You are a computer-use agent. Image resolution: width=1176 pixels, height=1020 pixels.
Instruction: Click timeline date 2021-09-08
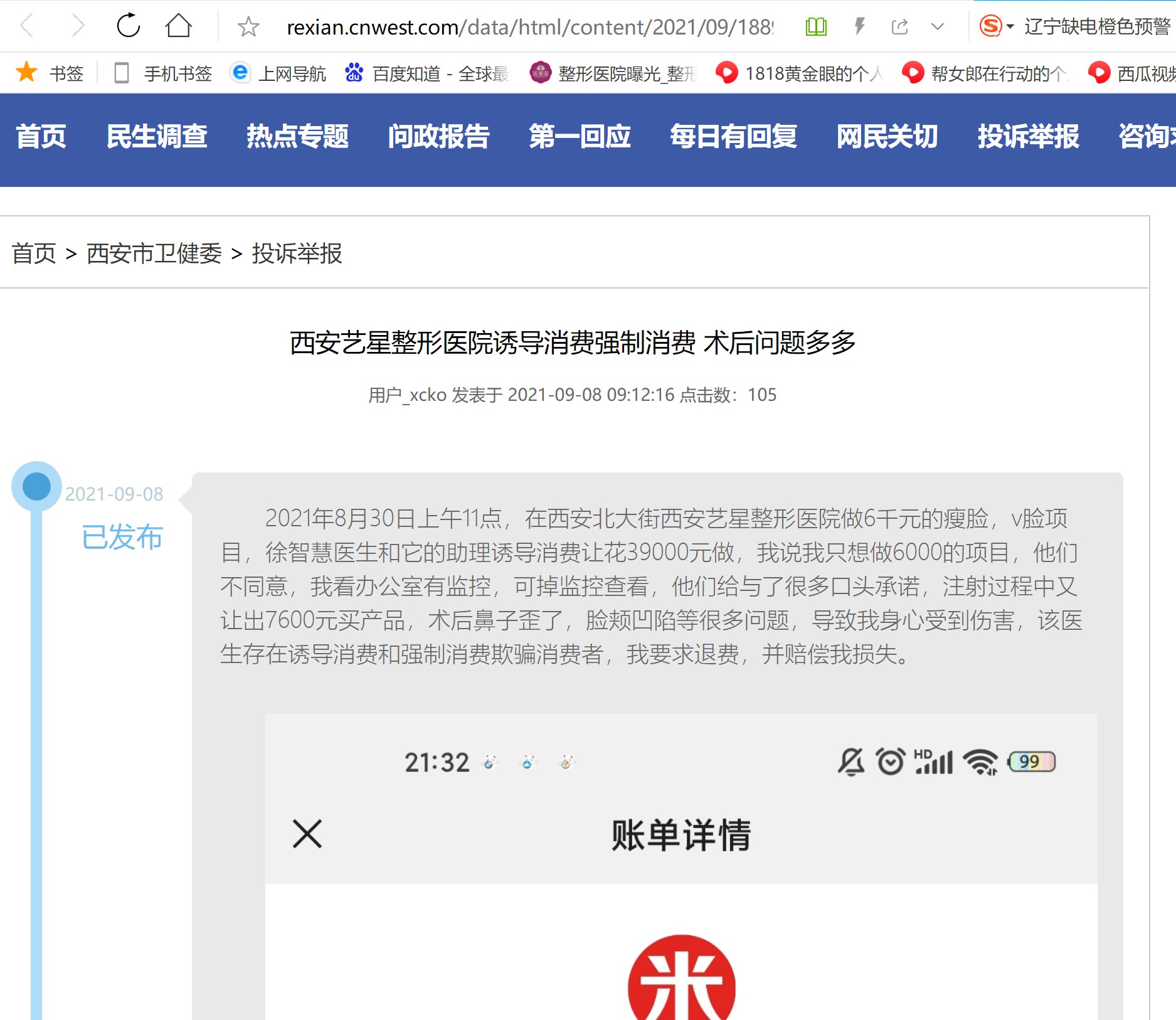[x=114, y=494]
